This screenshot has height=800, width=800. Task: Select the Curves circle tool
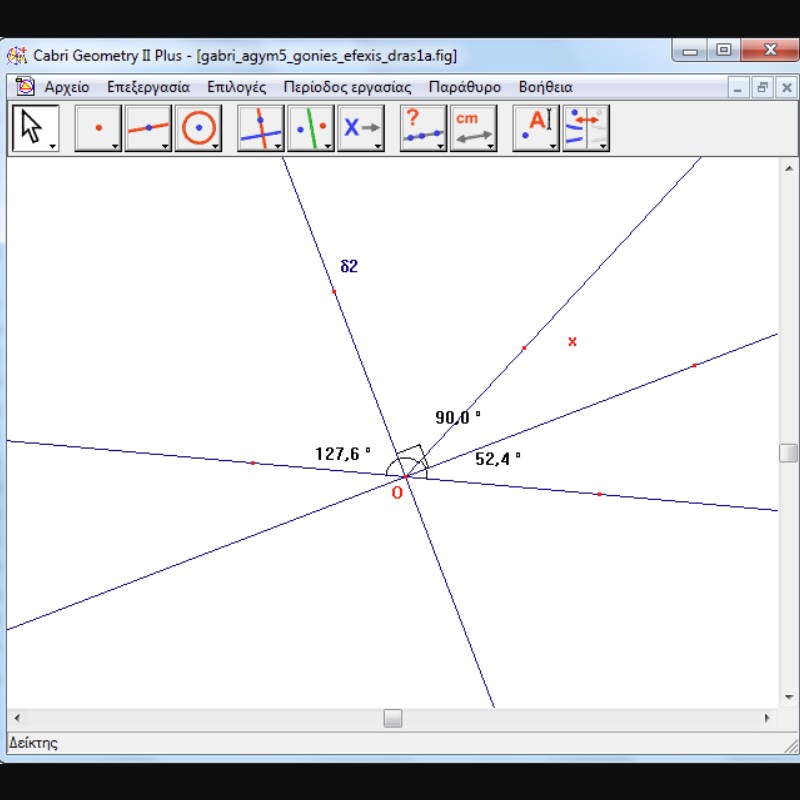198,128
